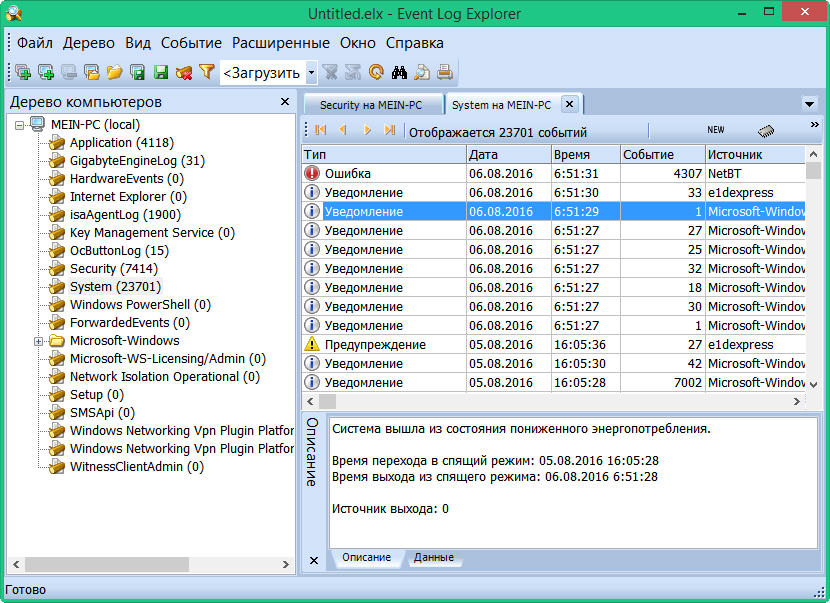Jump to last event with navigation arrow

(390, 131)
